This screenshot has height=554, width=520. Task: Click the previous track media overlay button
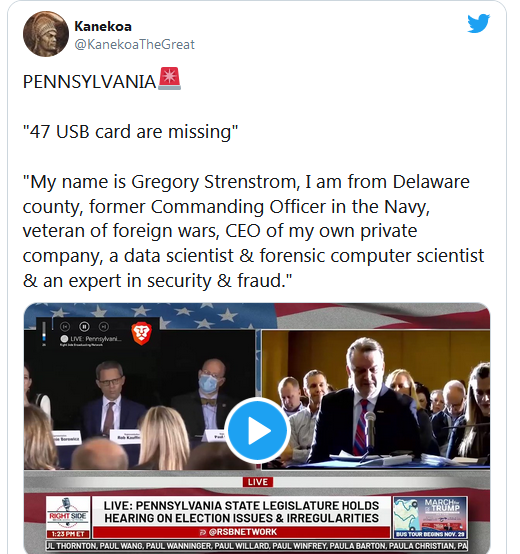click(x=65, y=326)
